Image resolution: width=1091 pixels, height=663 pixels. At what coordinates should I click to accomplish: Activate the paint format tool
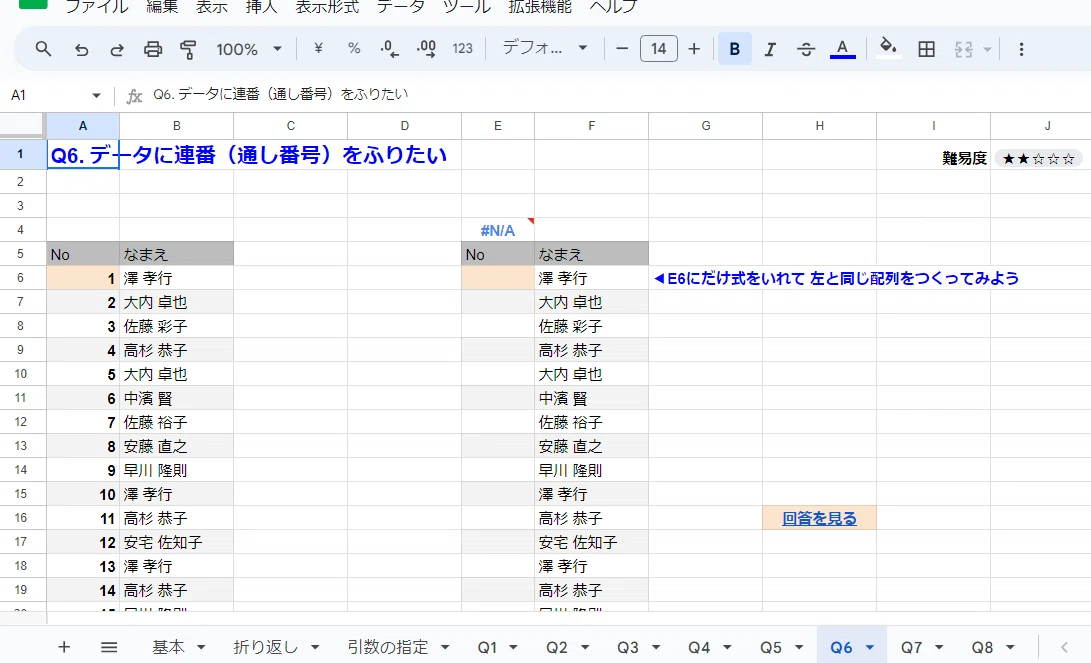tap(188, 49)
